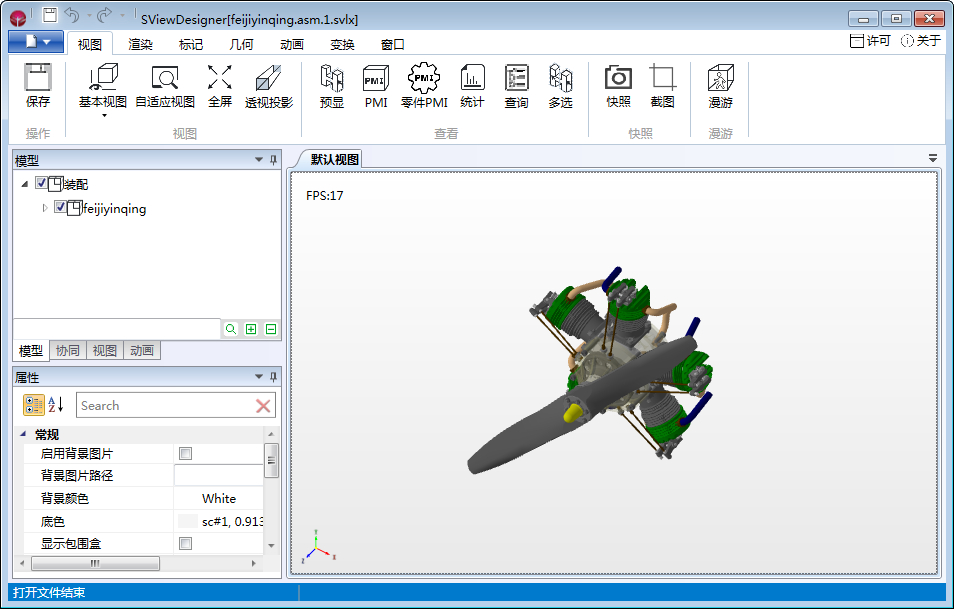The image size is (954, 609).
Task: Click the model tree search input box
Action: (x=117, y=329)
